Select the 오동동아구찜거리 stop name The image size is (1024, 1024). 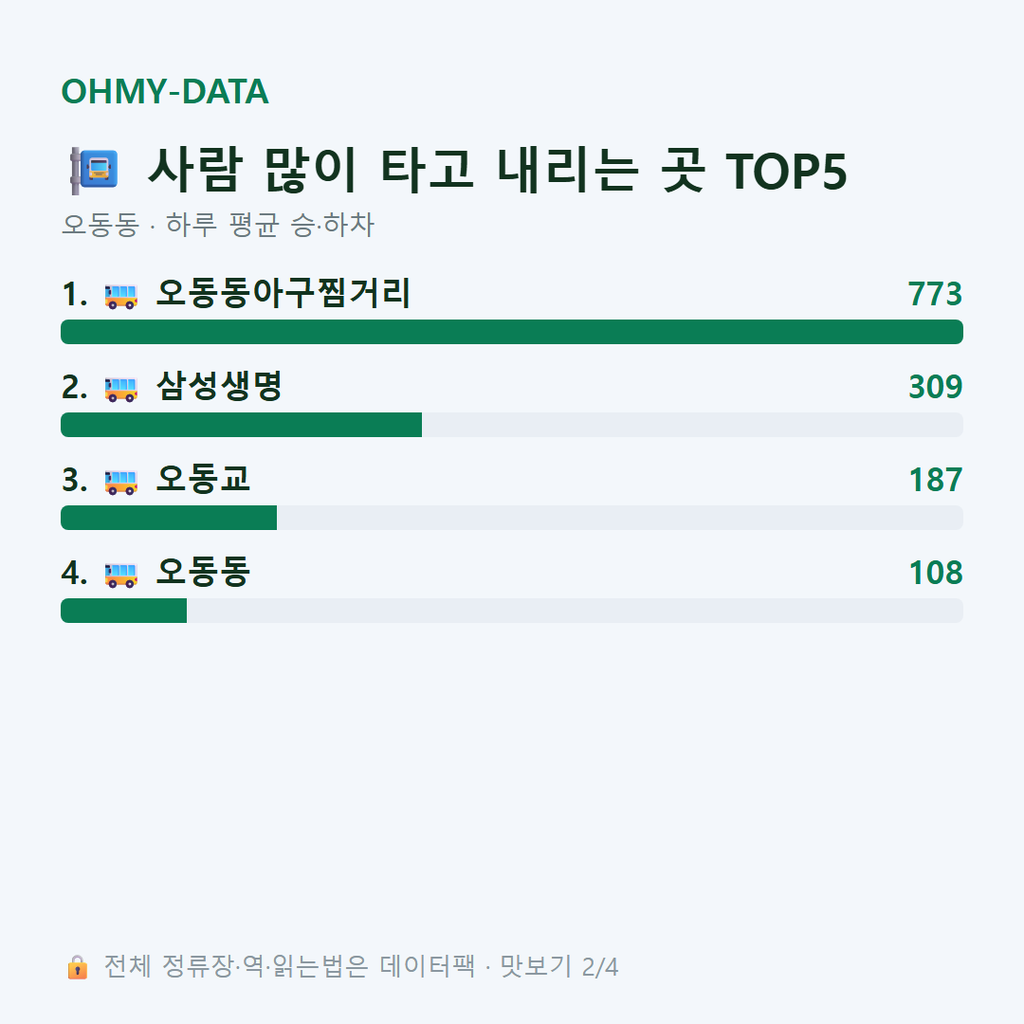[x=283, y=293]
